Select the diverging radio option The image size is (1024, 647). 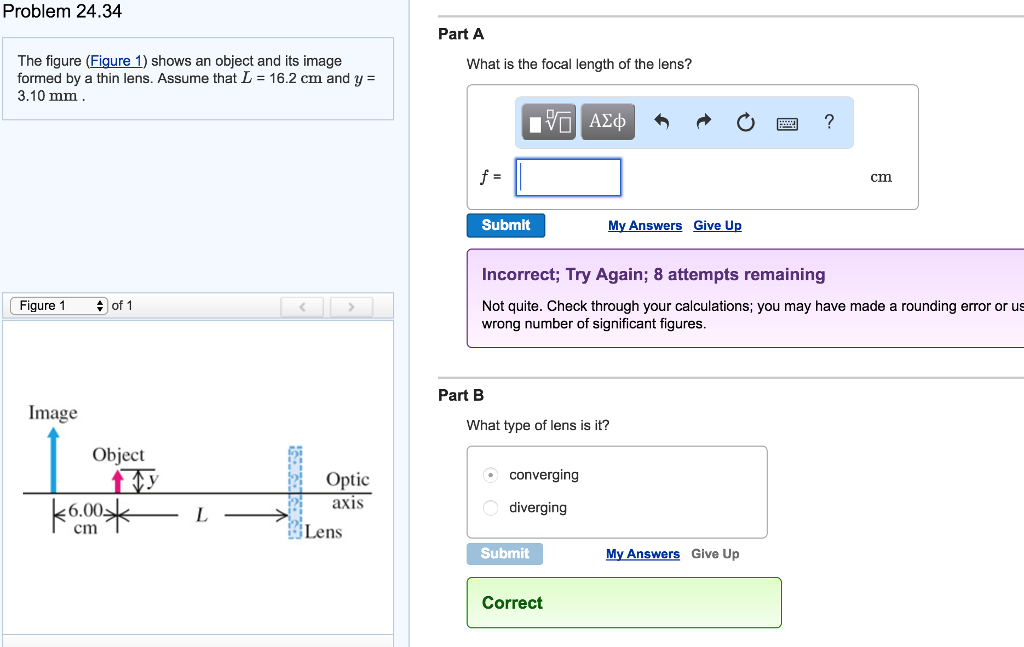pyautogui.click(x=490, y=507)
